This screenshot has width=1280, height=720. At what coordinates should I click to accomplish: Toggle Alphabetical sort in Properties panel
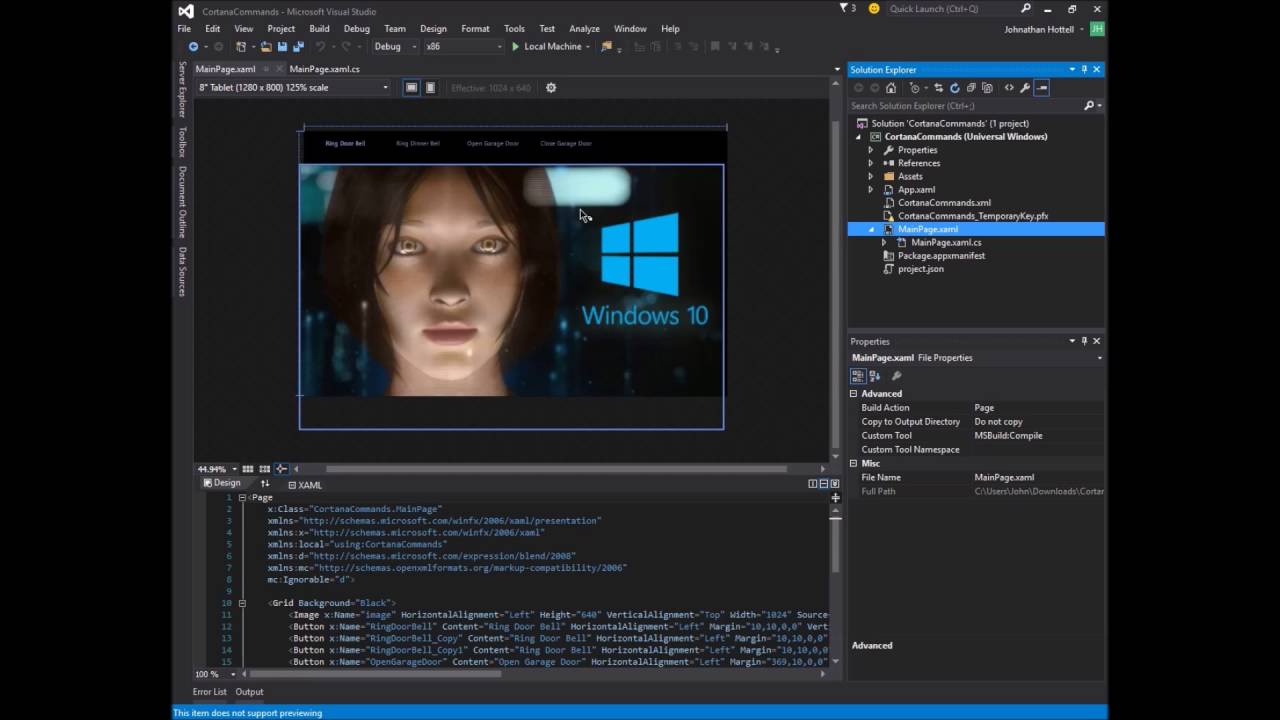tap(875, 376)
